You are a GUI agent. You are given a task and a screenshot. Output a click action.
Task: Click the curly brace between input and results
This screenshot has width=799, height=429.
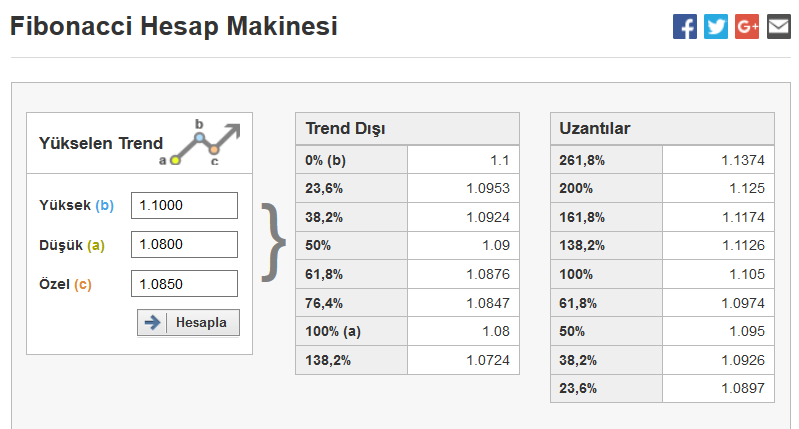[x=274, y=243]
